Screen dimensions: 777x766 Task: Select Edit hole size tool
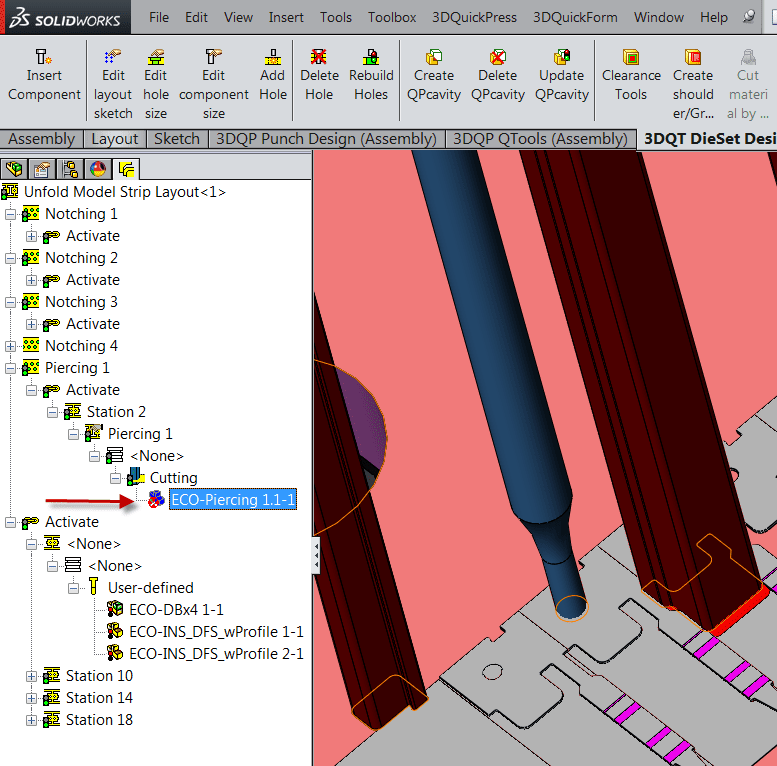(156, 84)
